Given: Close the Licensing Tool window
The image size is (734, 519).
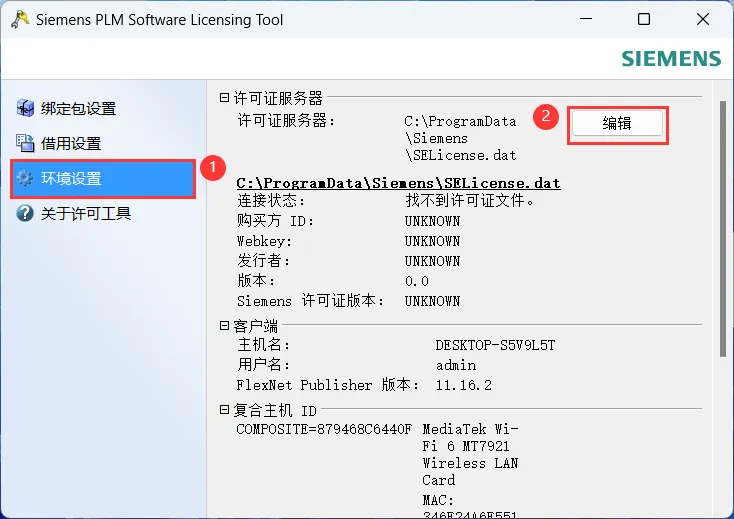Looking at the screenshot, I should point(703,19).
